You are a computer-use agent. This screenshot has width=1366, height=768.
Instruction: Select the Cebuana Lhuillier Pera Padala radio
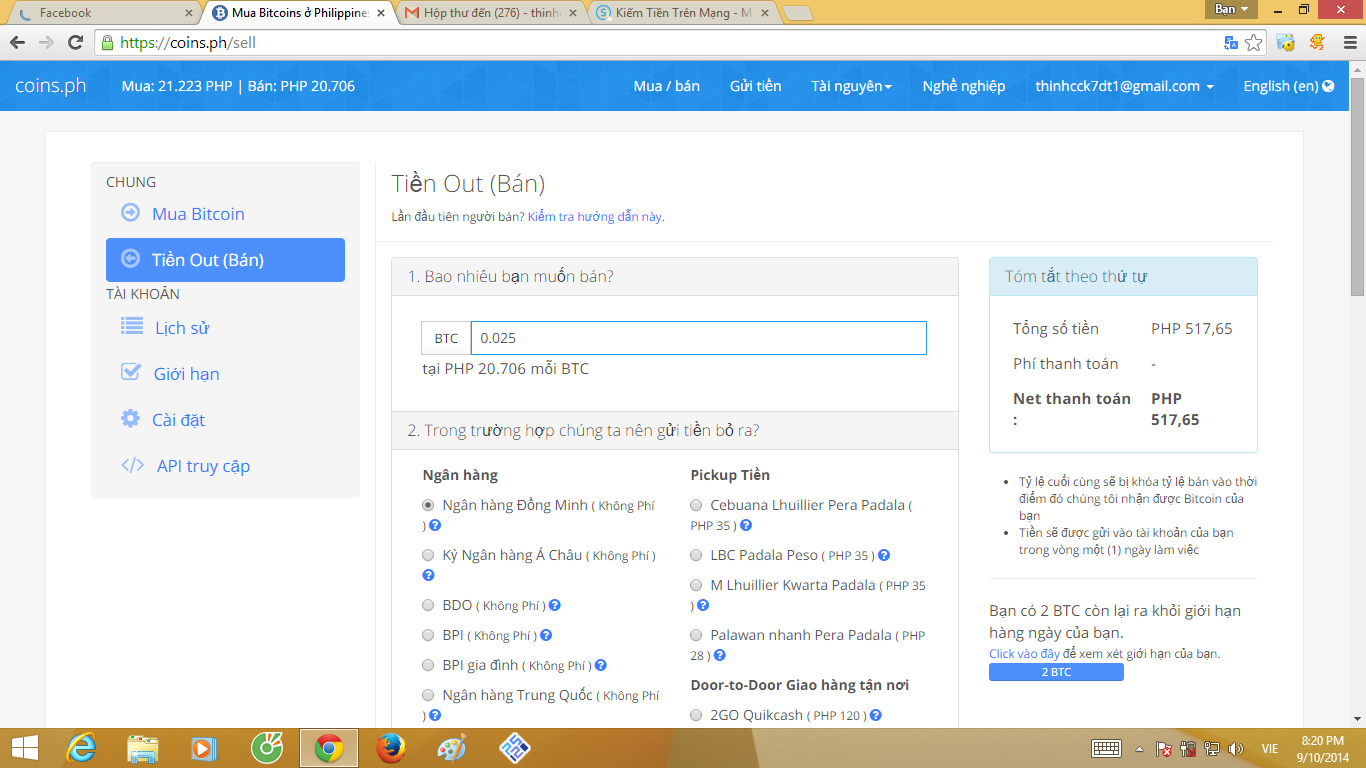point(697,505)
